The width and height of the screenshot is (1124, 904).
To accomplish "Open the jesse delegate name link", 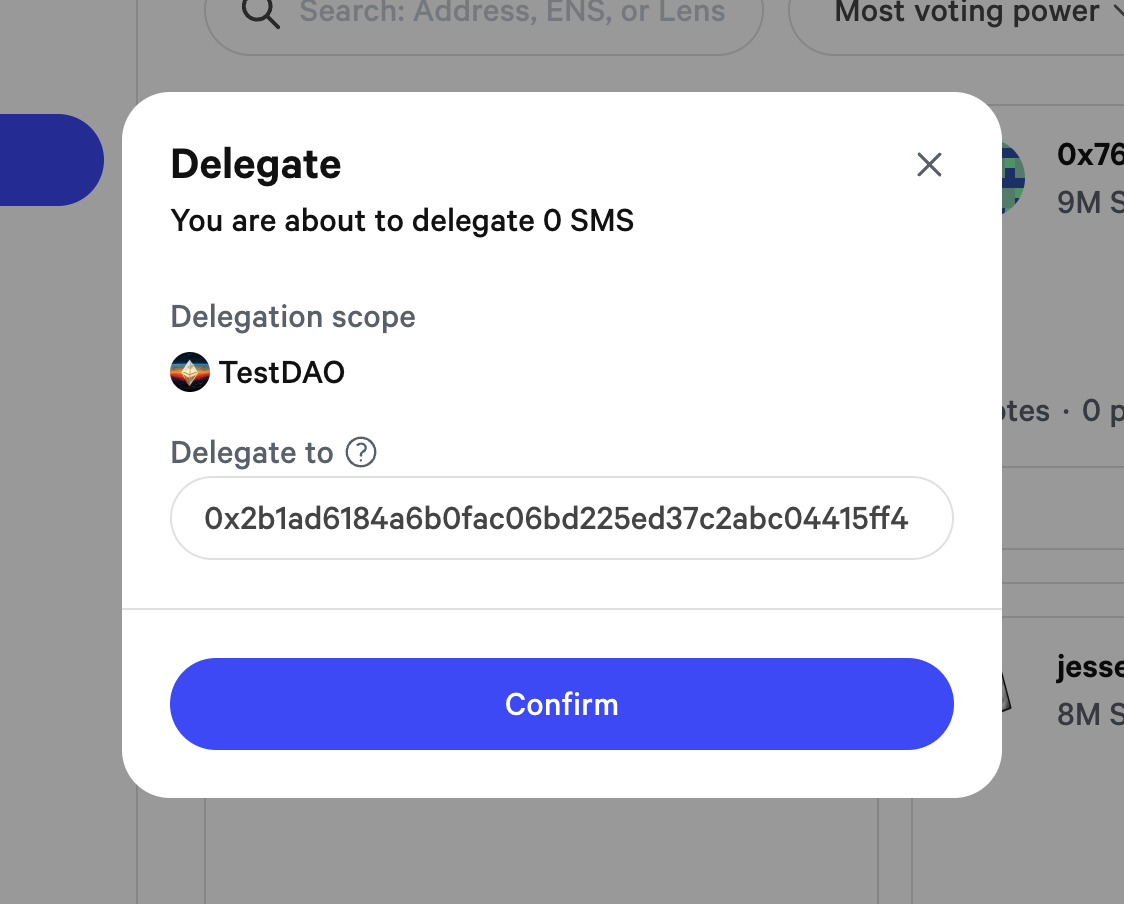I will [x=1090, y=667].
